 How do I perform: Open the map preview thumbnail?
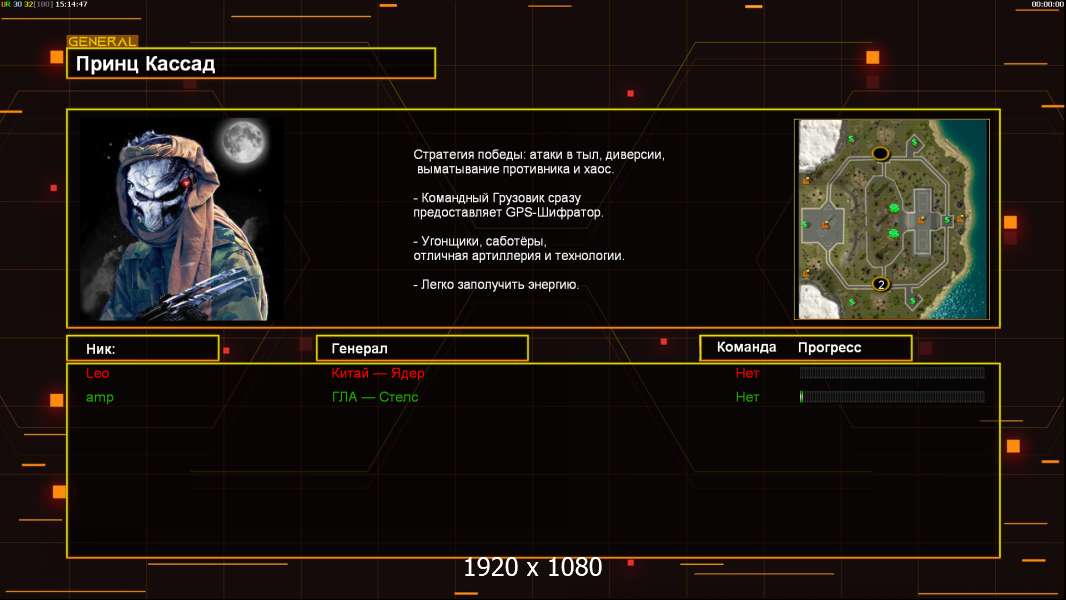click(892, 219)
